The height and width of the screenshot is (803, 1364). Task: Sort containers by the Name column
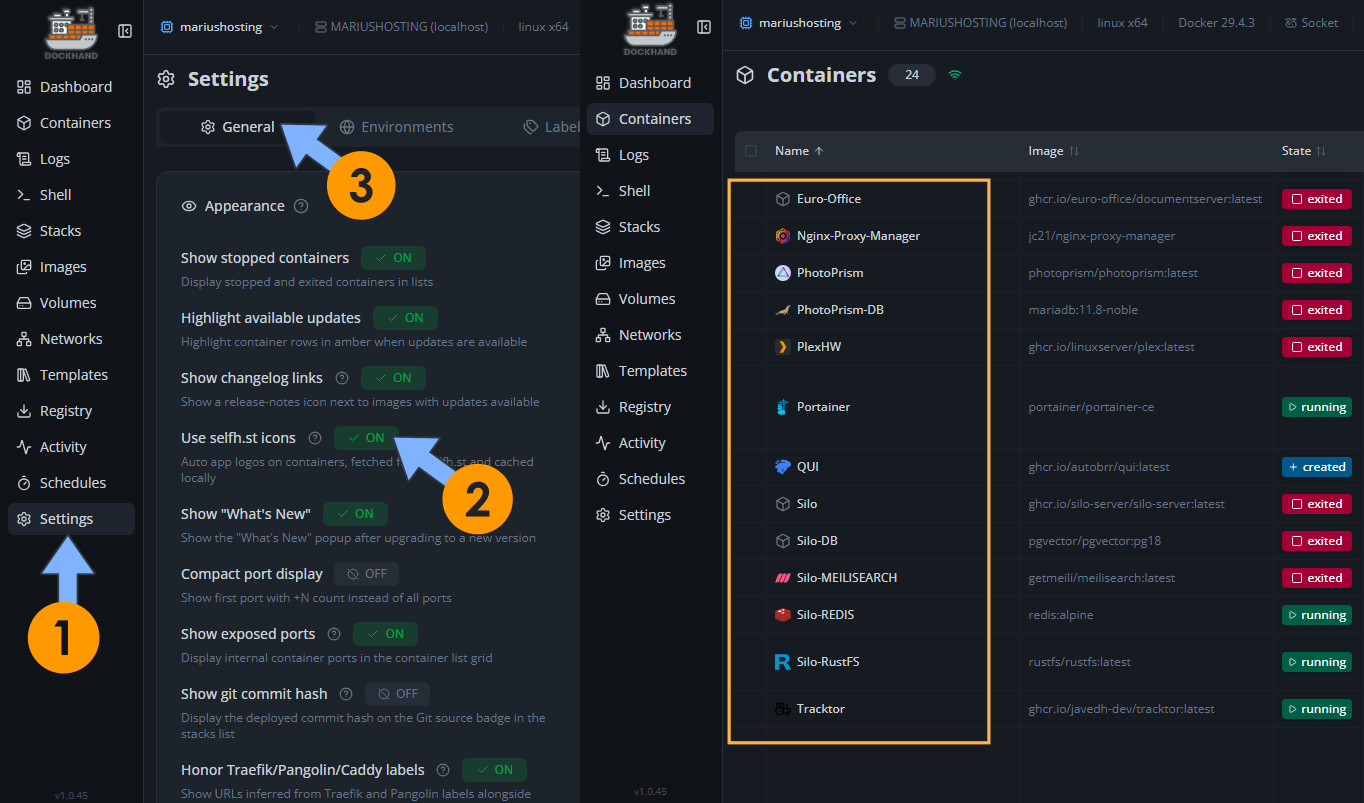tap(799, 151)
